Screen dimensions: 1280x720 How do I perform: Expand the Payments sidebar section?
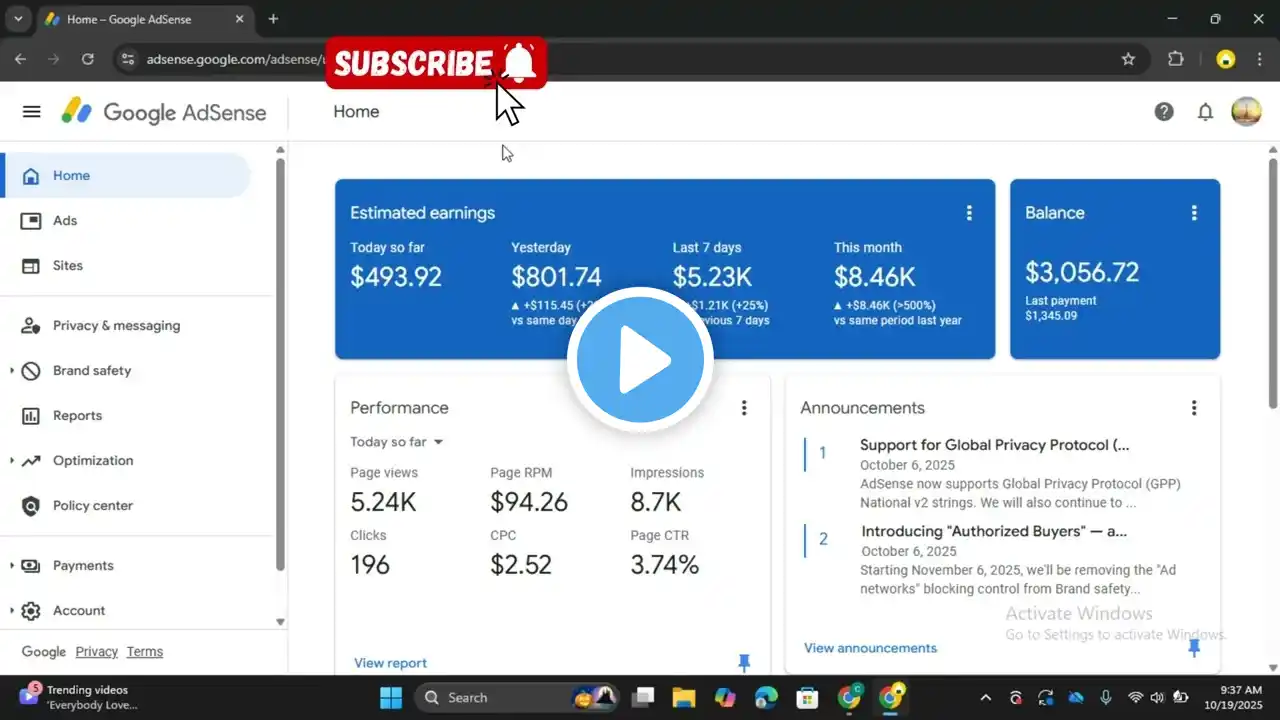point(12,566)
